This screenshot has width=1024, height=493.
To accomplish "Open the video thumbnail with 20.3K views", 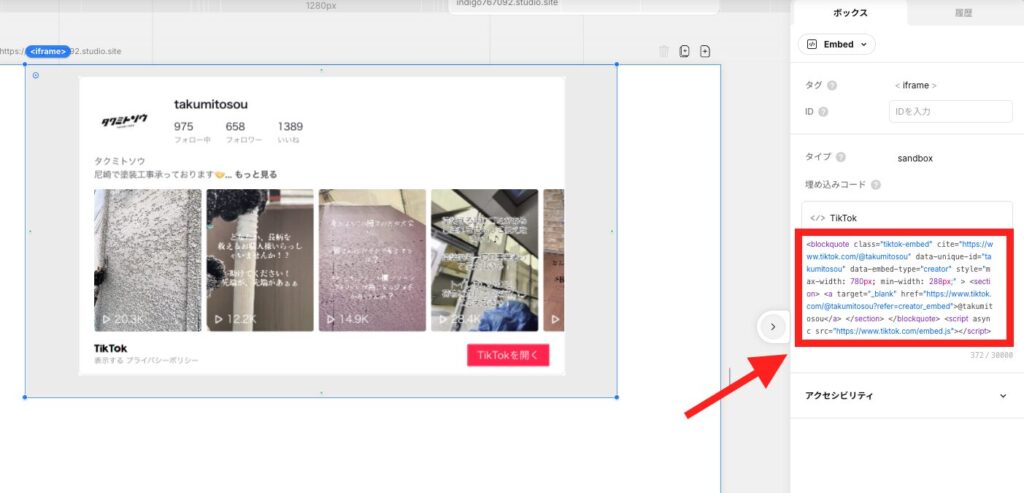I will pyautogui.click(x=148, y=260).
